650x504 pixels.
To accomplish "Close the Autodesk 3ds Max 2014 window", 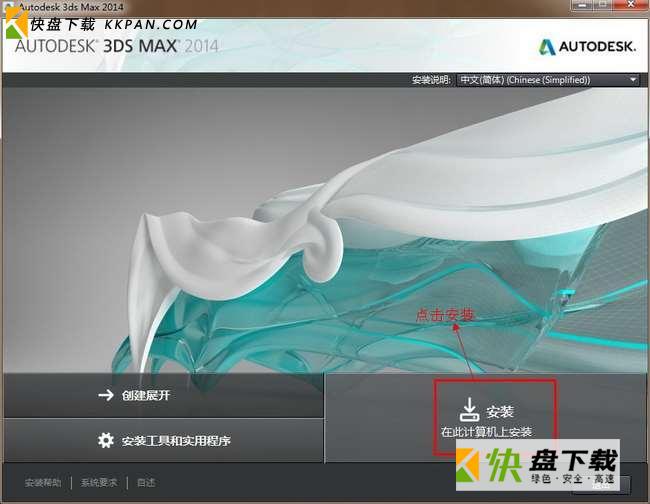I will (631, 5).
